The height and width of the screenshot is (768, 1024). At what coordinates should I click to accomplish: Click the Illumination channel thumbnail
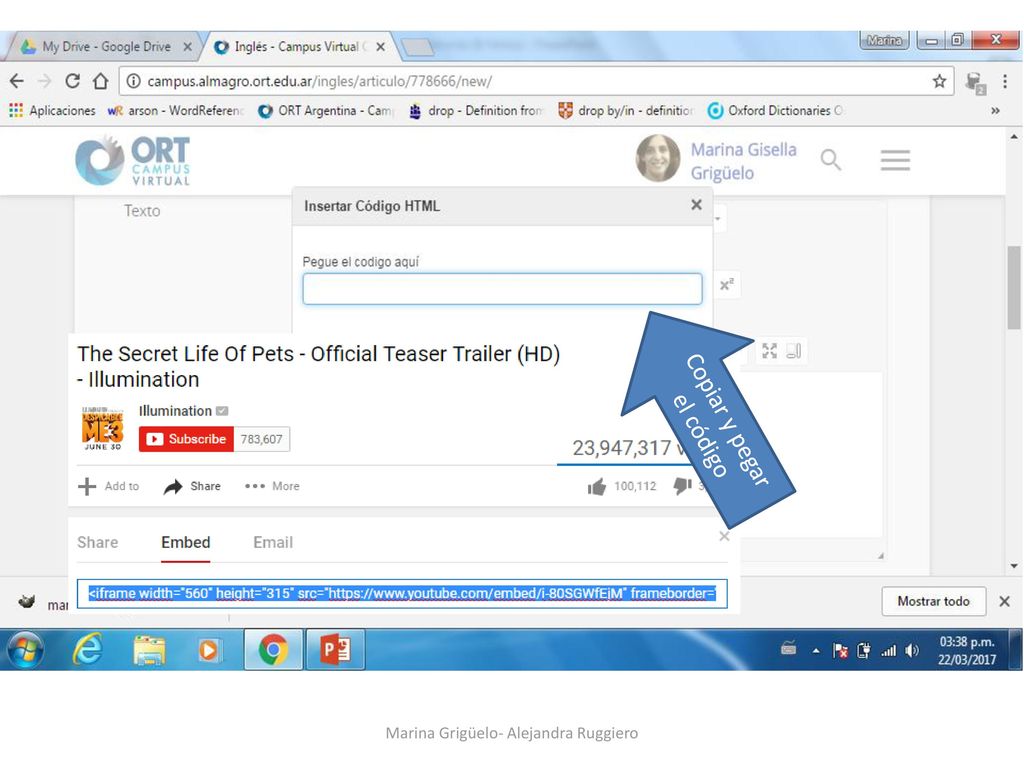[x=103, y=428]
